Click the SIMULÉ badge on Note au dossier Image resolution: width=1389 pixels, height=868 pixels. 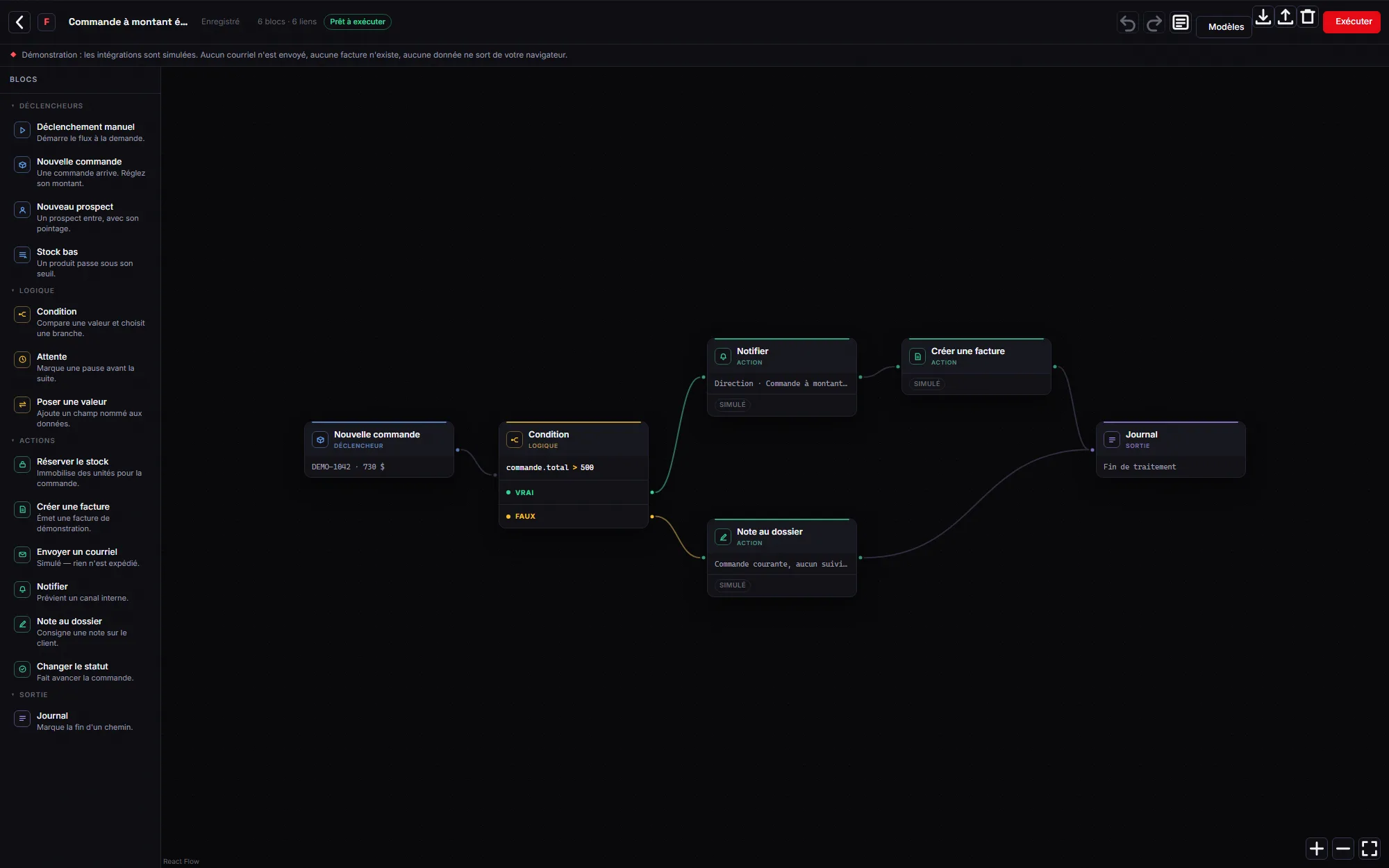pos(732,585)
